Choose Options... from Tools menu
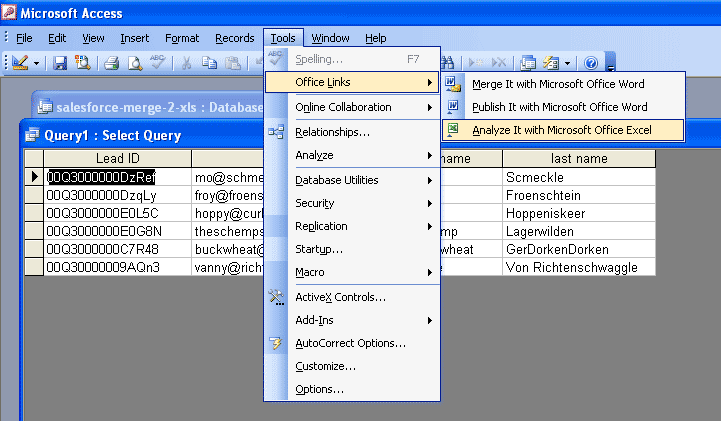This screenshot has height=421, width=721. [352, 389]
